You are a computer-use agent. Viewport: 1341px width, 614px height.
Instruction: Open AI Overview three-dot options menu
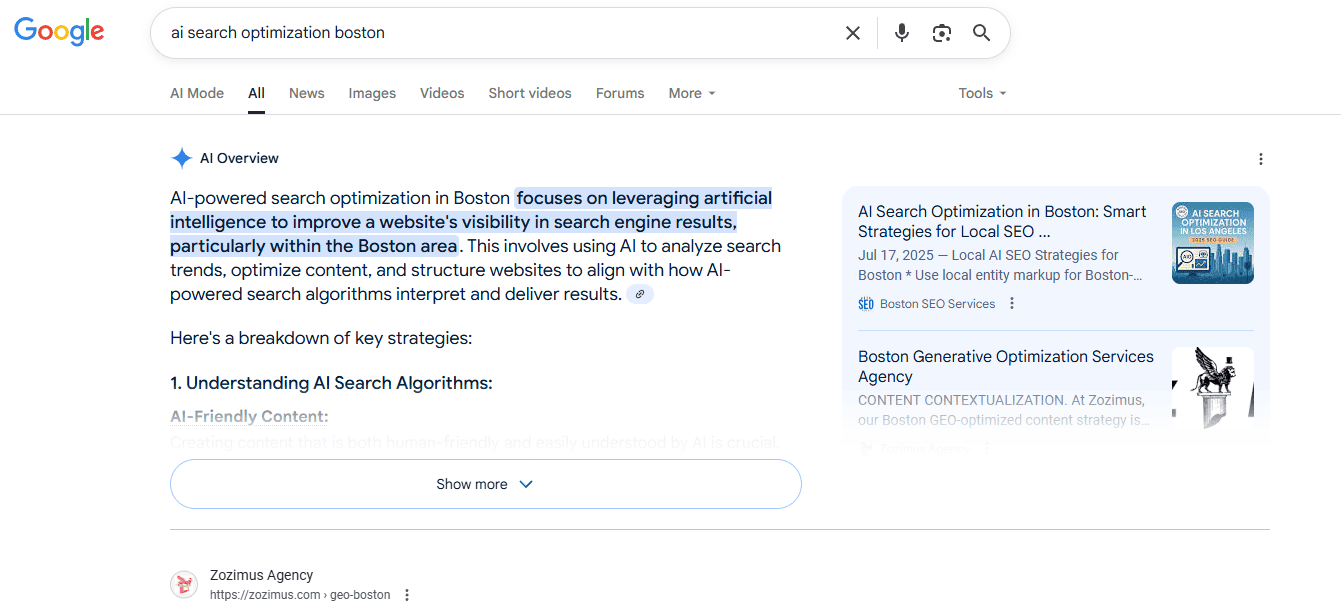pos(1261,159)
